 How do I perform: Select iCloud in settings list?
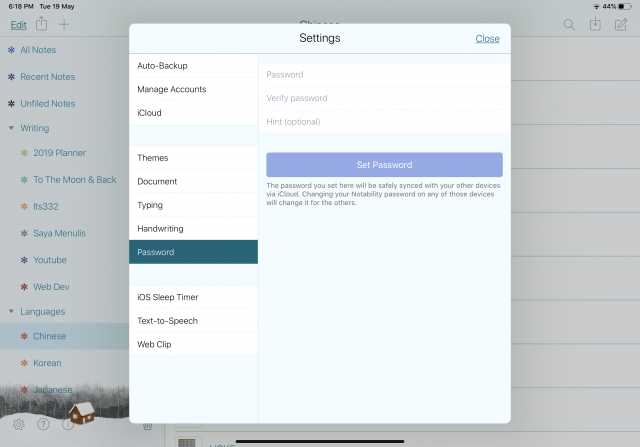(193, 113)
